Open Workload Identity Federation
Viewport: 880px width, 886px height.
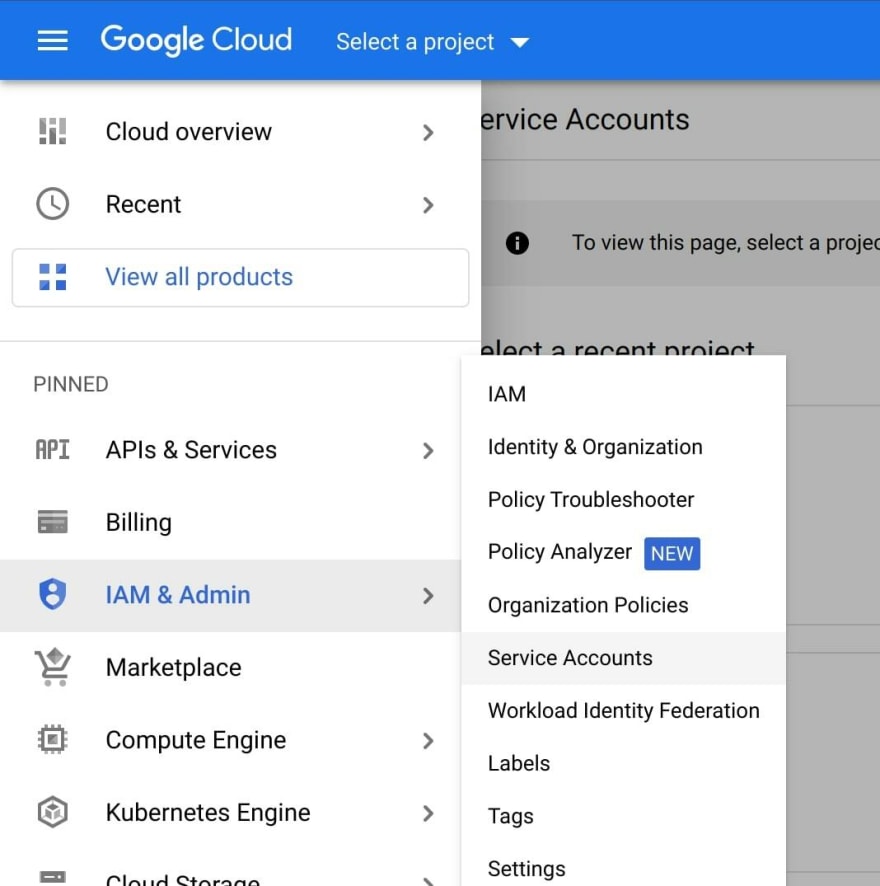click(623, 710)
